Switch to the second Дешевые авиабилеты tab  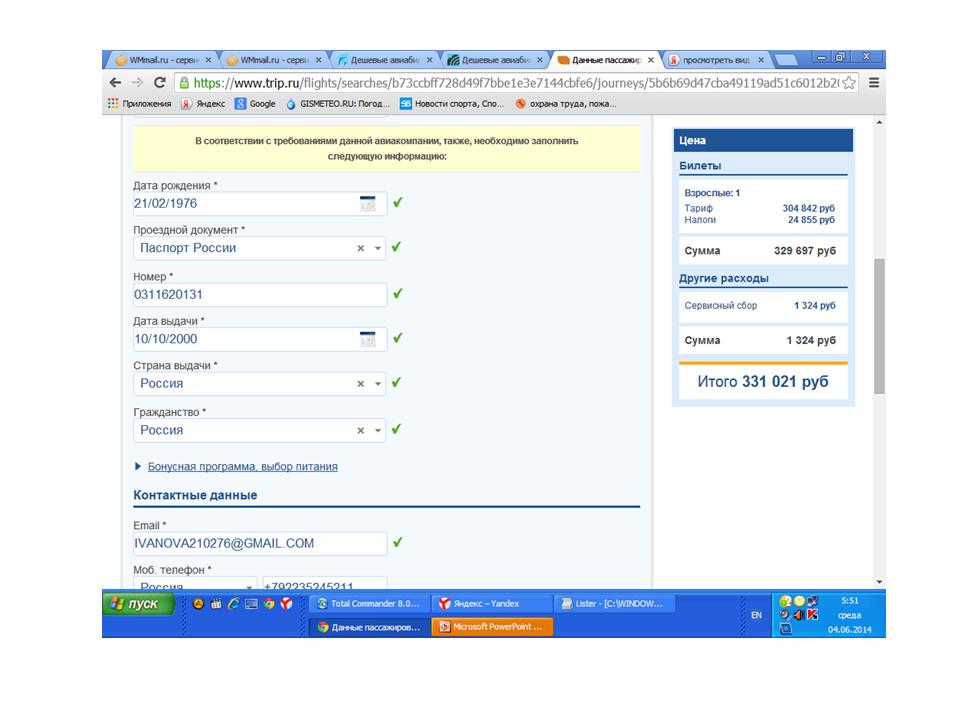pyautogui.click(x=495, y=60)
